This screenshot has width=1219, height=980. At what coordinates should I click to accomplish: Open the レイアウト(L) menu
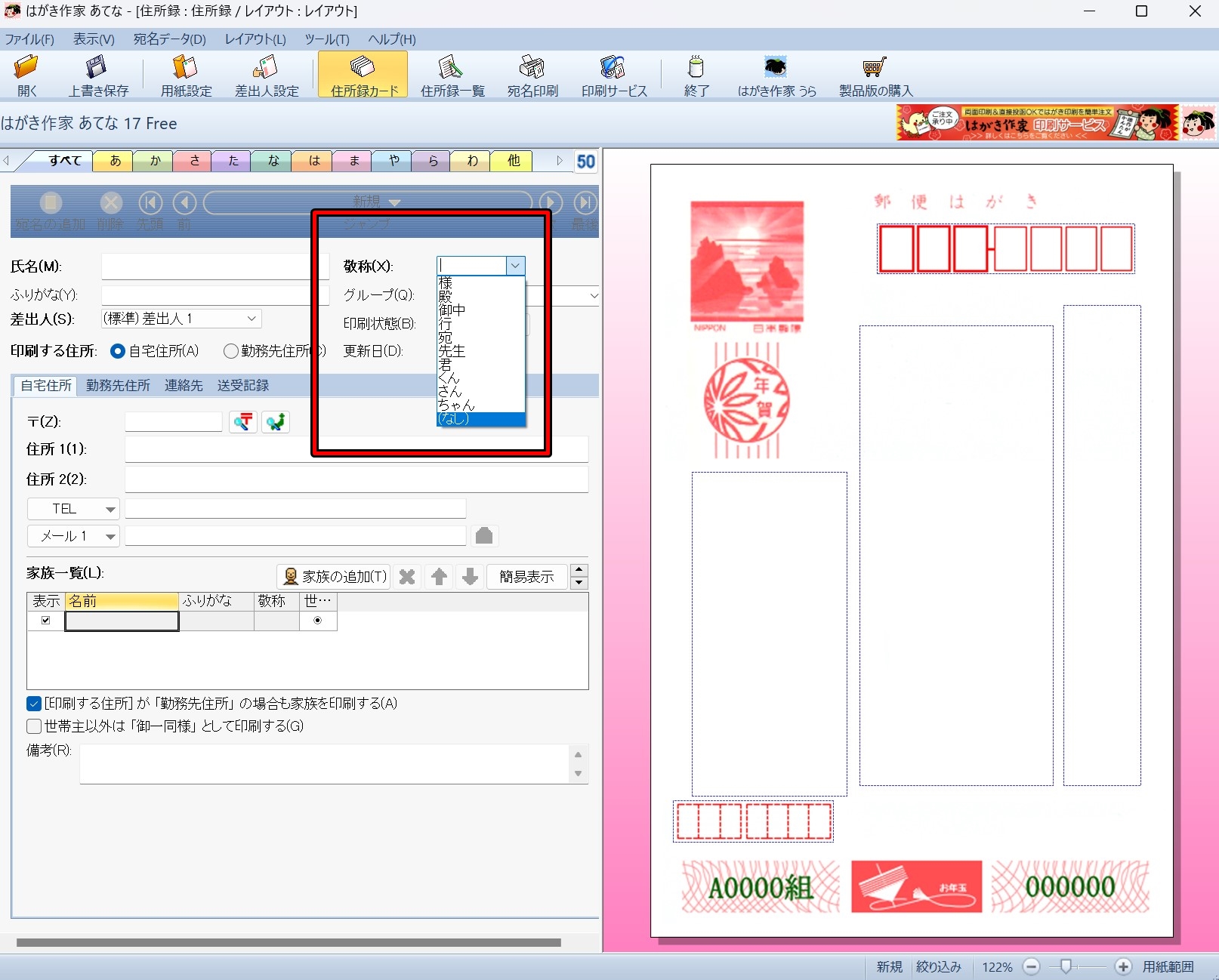coord(255,39)
